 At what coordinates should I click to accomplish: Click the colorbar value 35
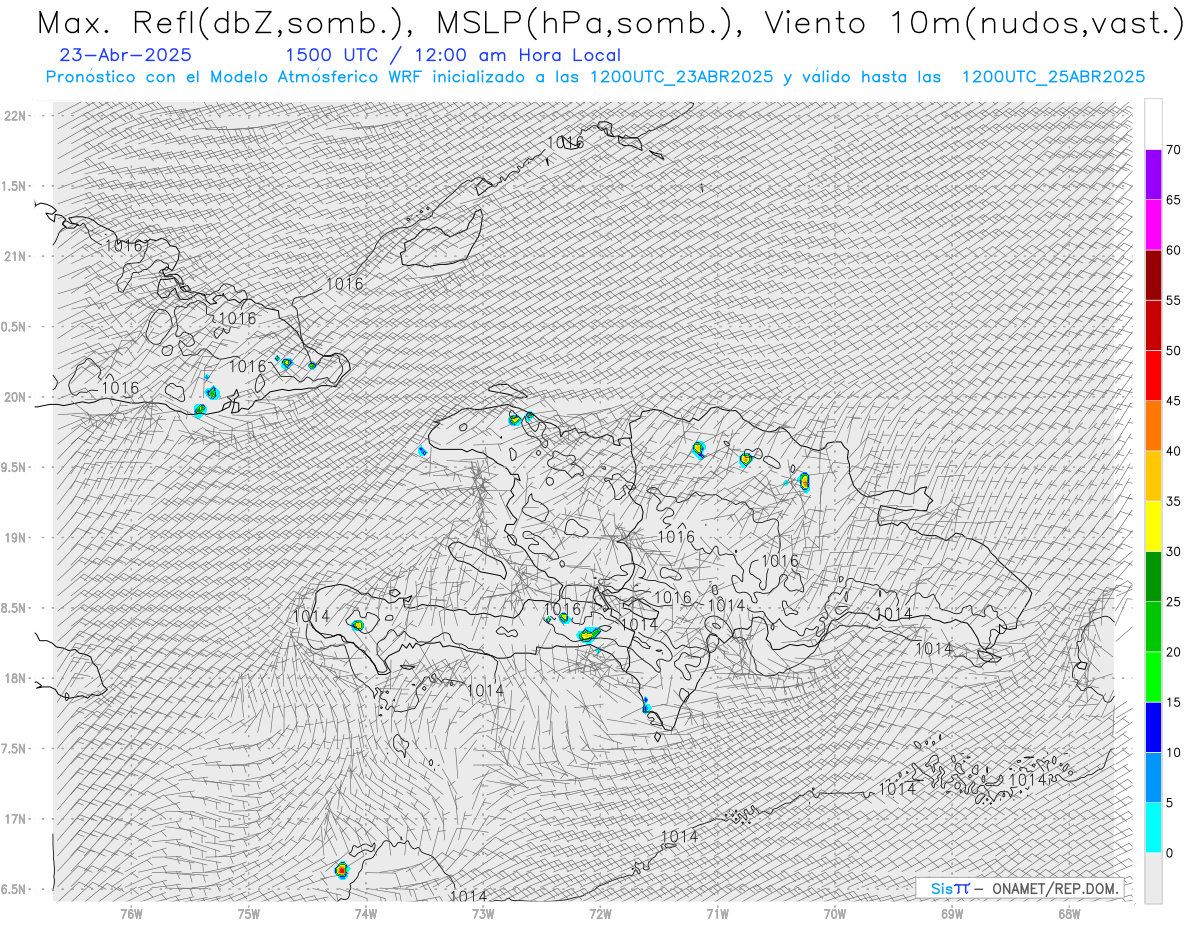click(x=1174, y=501)
